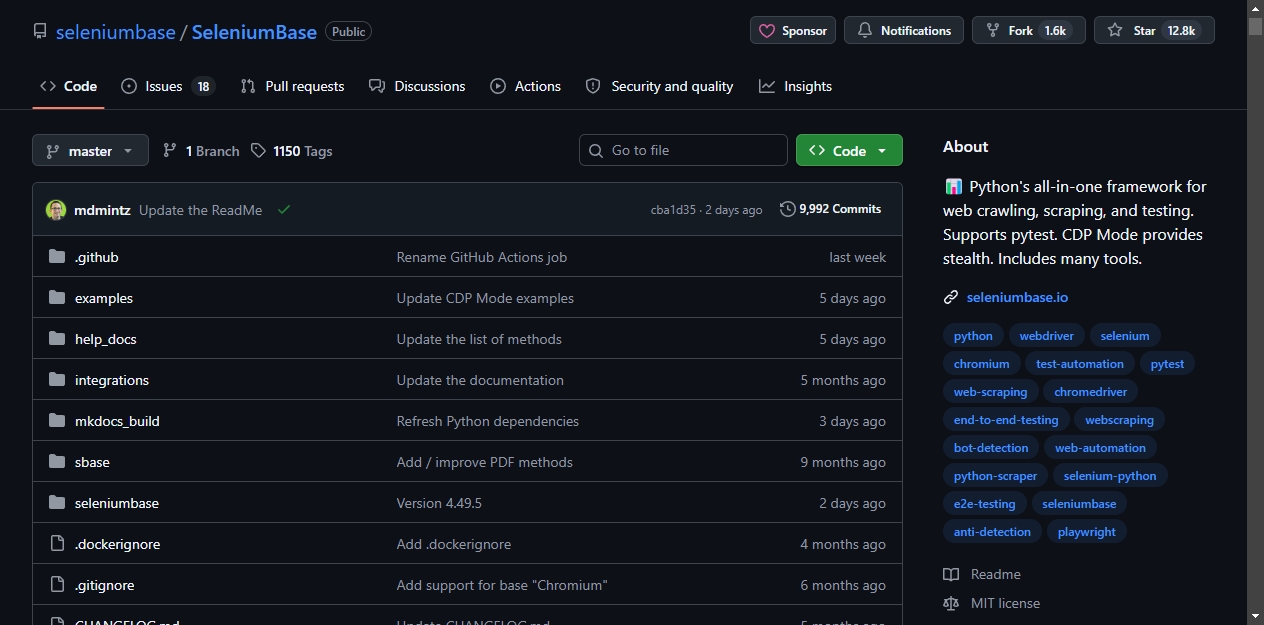Expand the master branch dropdown

click(90, 151)
